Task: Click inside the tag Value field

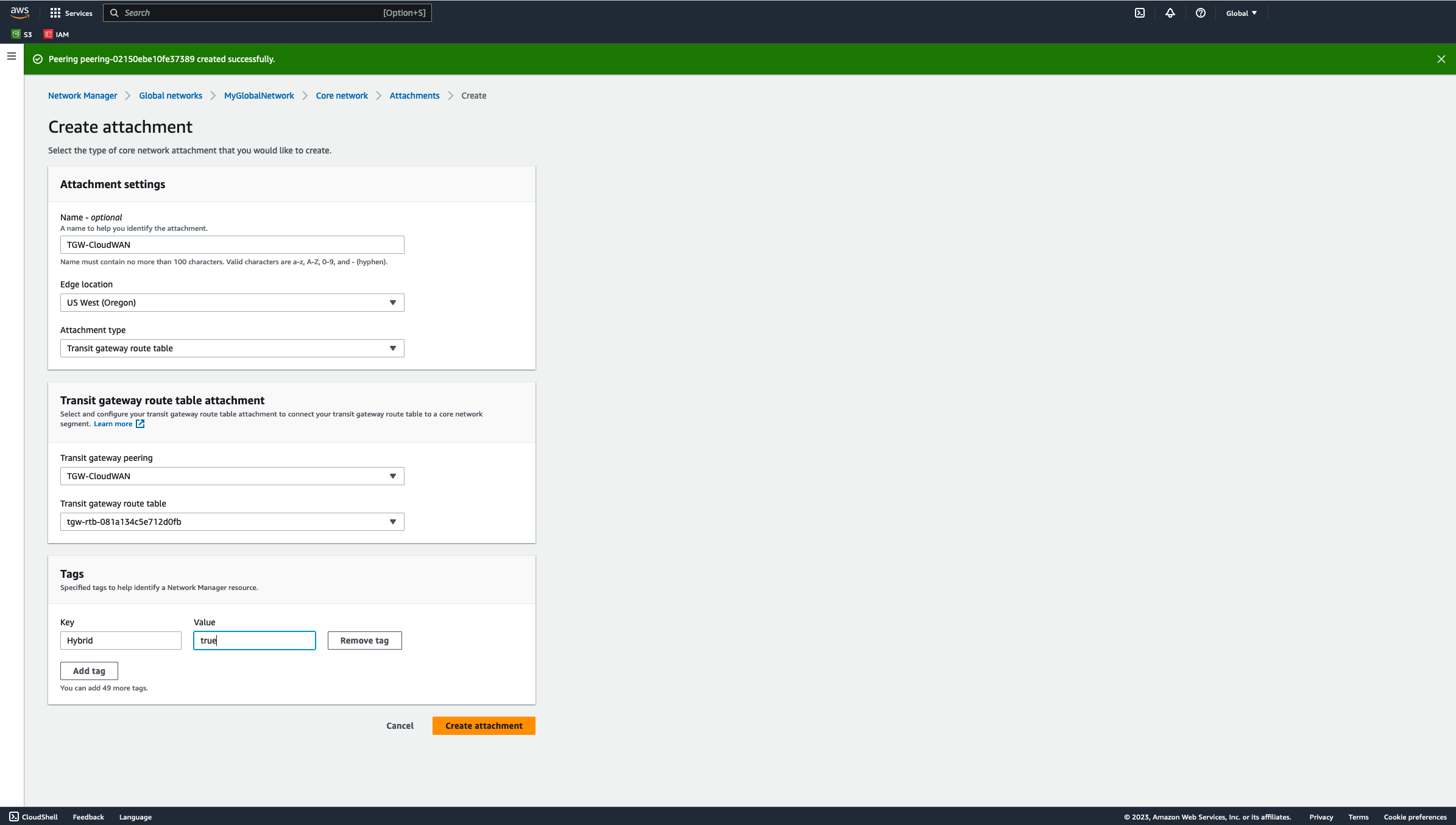Action: (x=254, y=640)
